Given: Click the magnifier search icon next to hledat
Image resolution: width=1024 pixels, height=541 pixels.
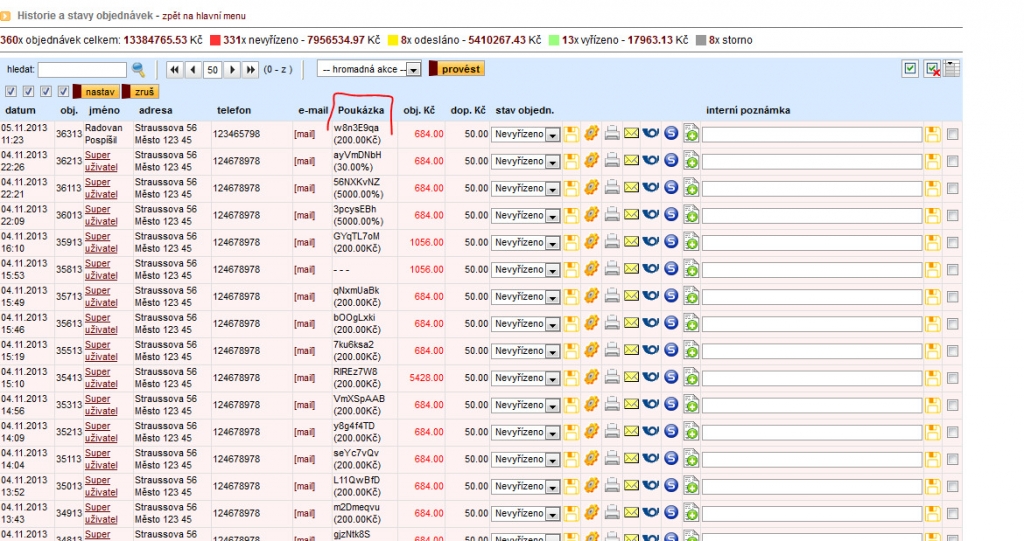Looking at the screenshot, I should tap(138, 69).
